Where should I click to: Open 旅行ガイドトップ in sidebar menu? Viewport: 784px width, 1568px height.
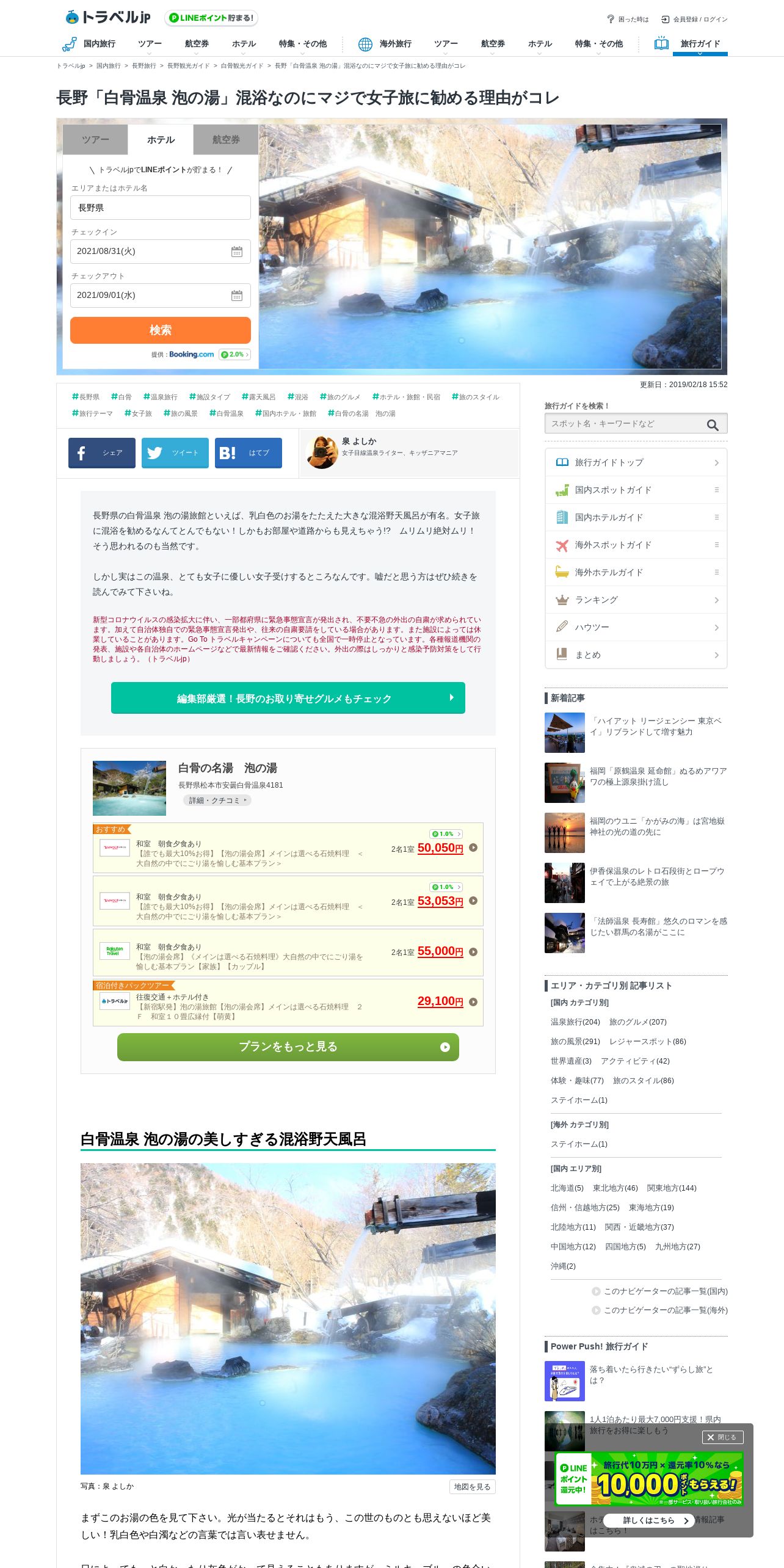[x=636, y=462]
